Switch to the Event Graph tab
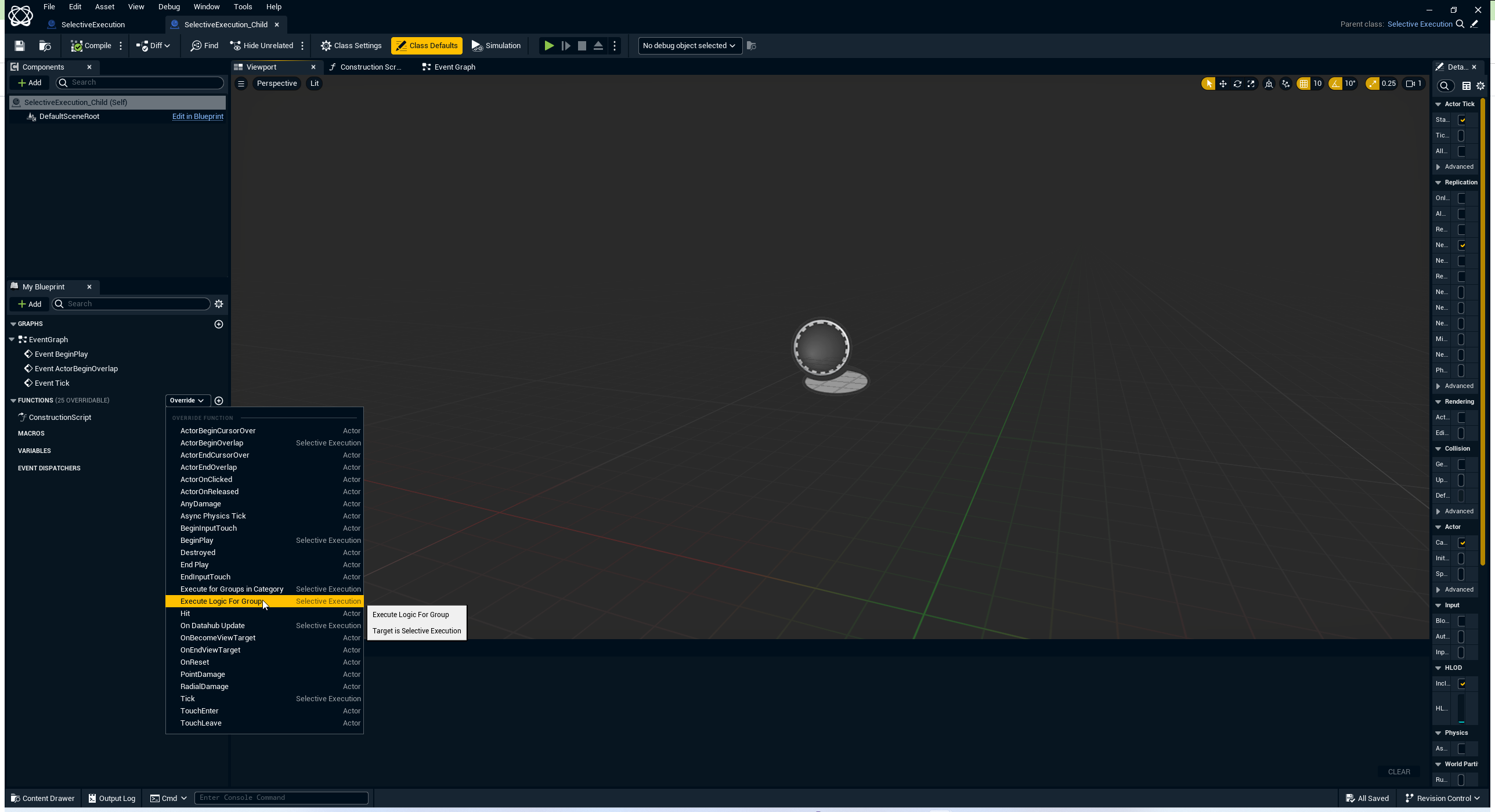The image size is (1495, 812). tap(449, 67)
